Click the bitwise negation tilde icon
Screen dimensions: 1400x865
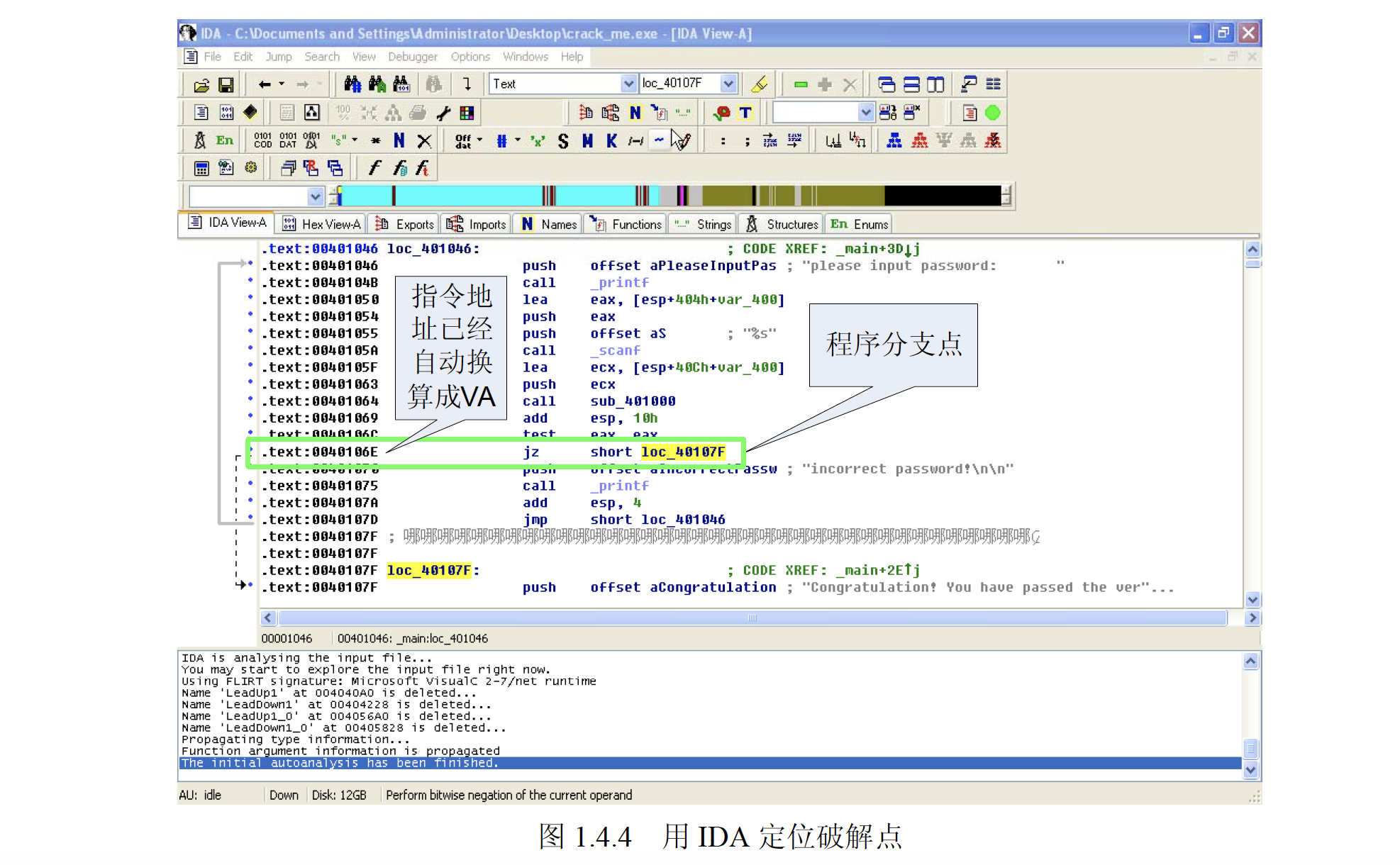[659, 140]
